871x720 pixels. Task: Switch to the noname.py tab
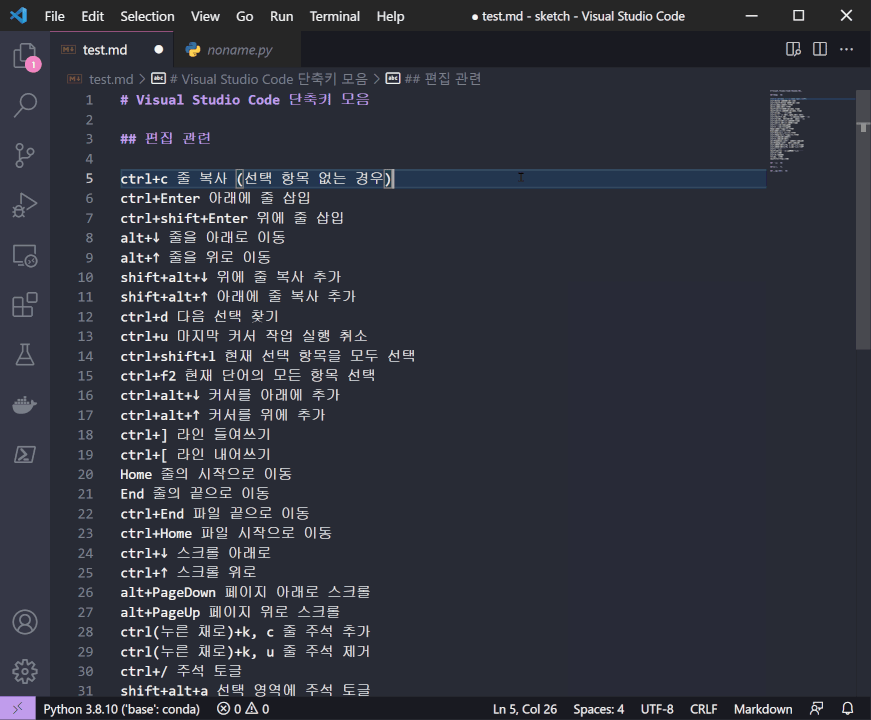pos(239,50)
